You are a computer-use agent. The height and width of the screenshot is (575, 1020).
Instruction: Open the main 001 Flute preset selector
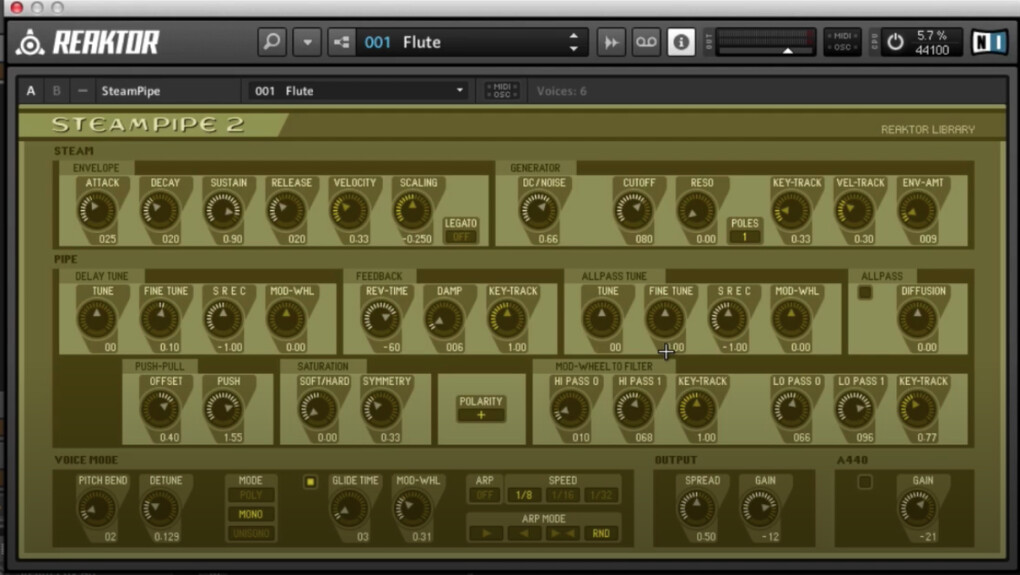pyautogui.click(x=470, y=42)
